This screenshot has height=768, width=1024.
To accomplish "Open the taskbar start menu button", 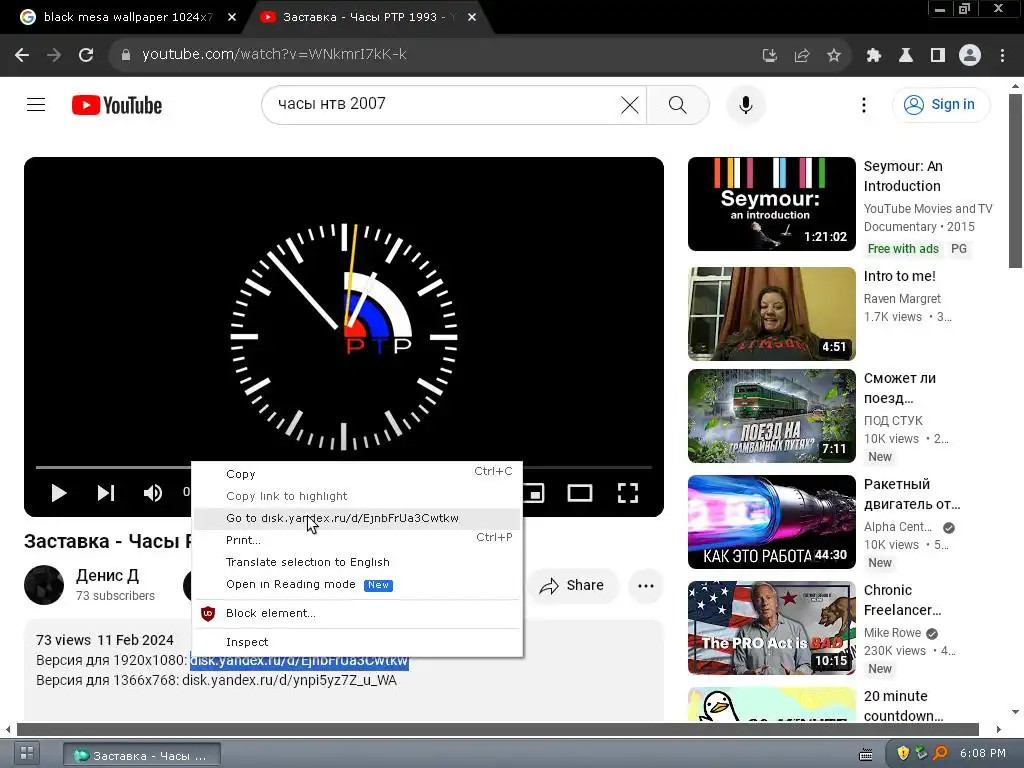I will coord(27,753).
